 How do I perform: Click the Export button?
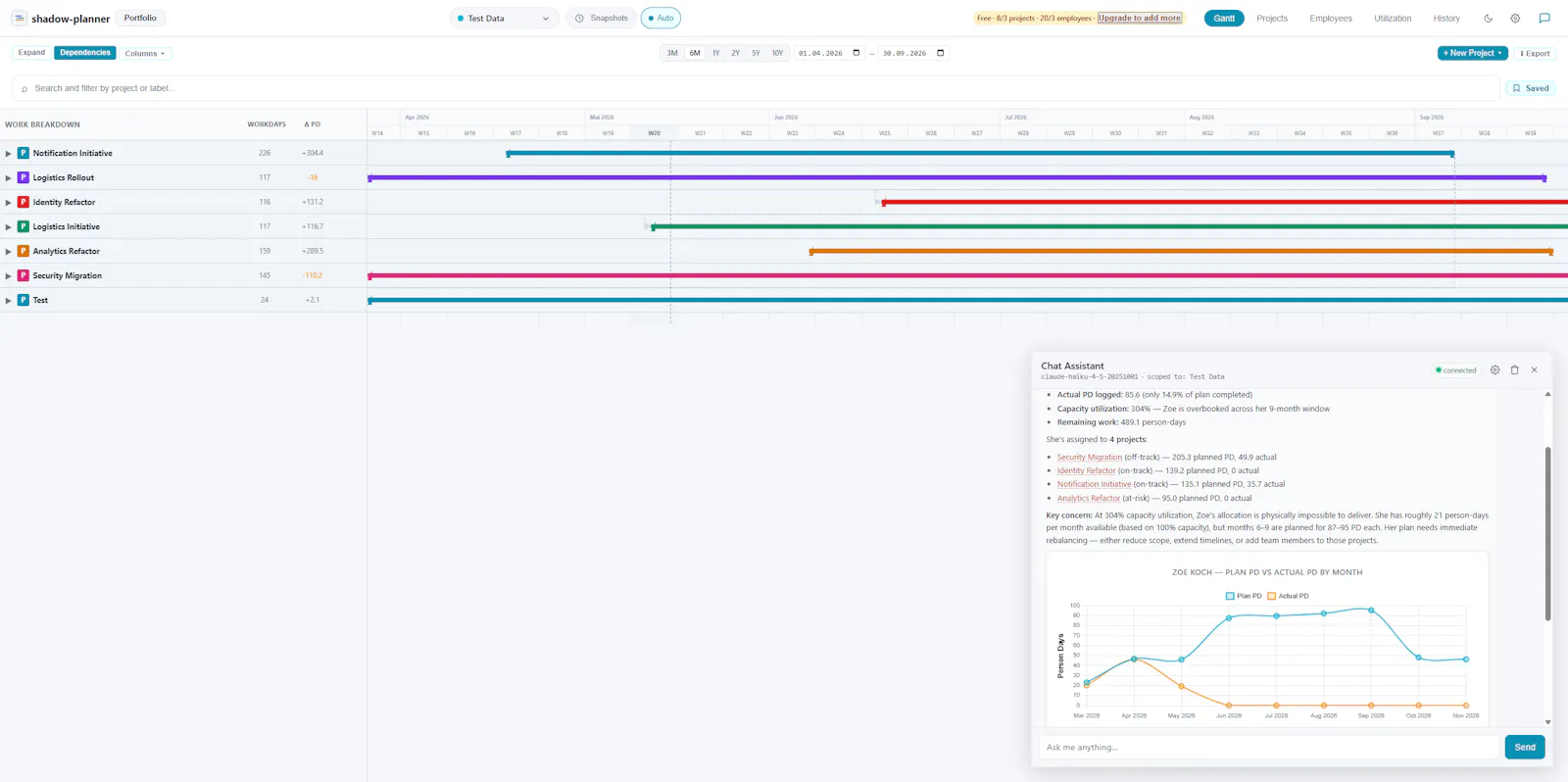[x=1535, y=53]
